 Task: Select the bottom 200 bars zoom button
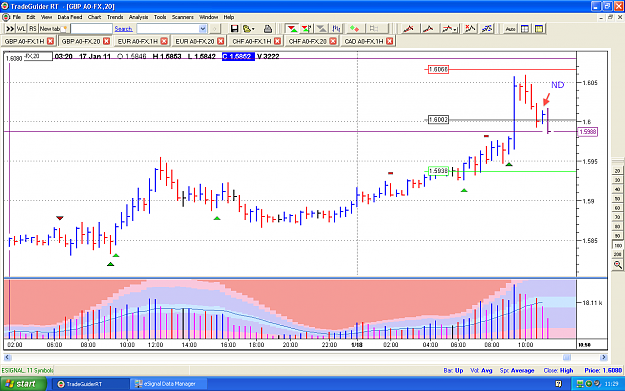[617, 254]
